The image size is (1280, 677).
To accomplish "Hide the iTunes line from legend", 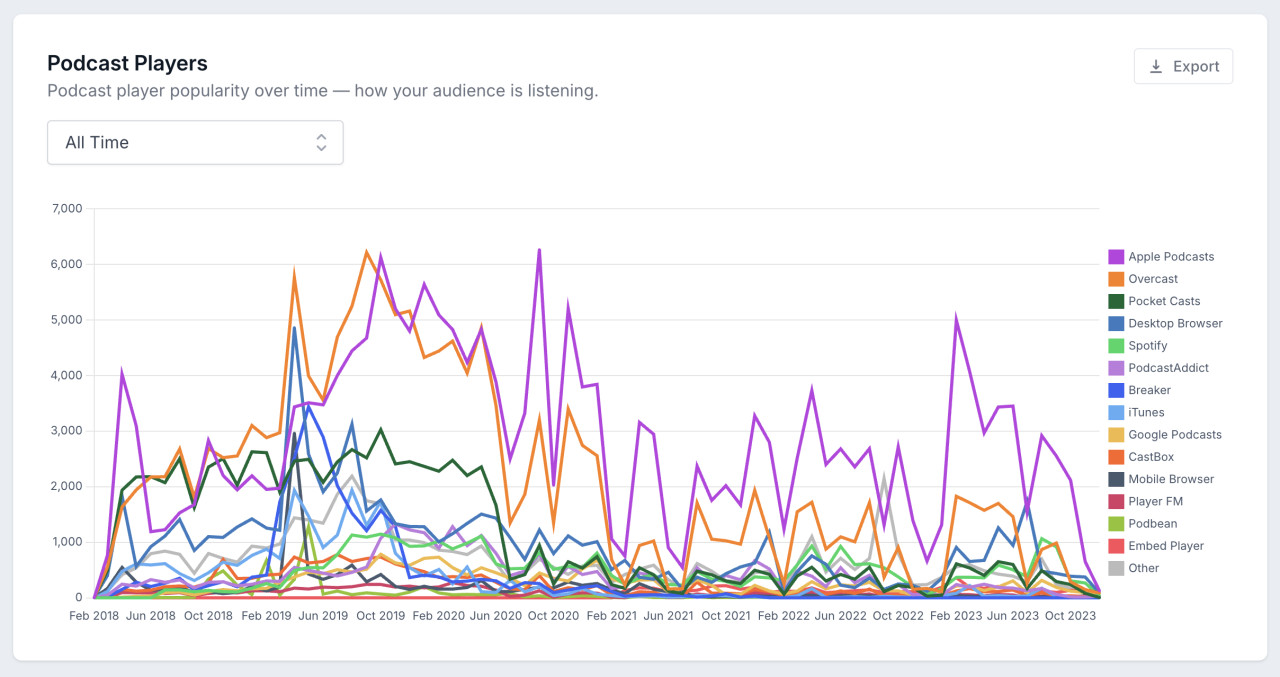I will tap(1146, 412).
